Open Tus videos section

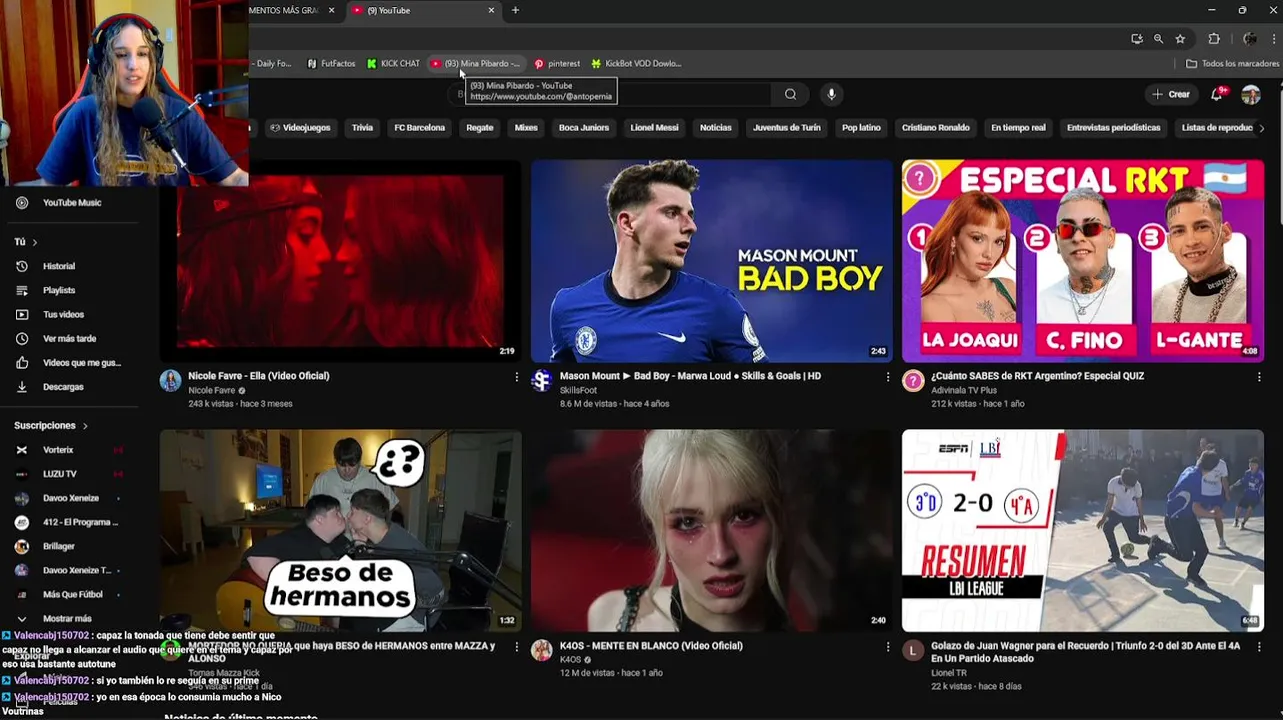(x=62, y=314)
